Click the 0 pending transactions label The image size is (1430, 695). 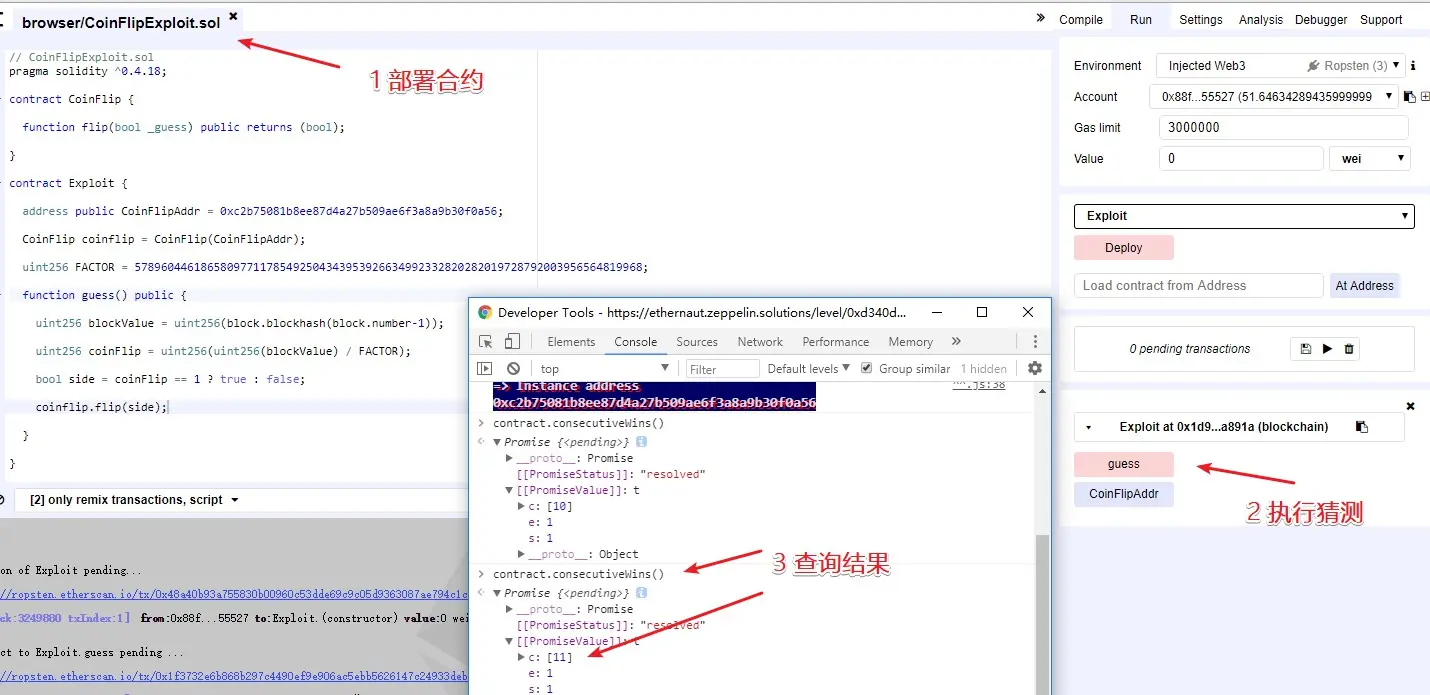click(x=1190, y=349)
